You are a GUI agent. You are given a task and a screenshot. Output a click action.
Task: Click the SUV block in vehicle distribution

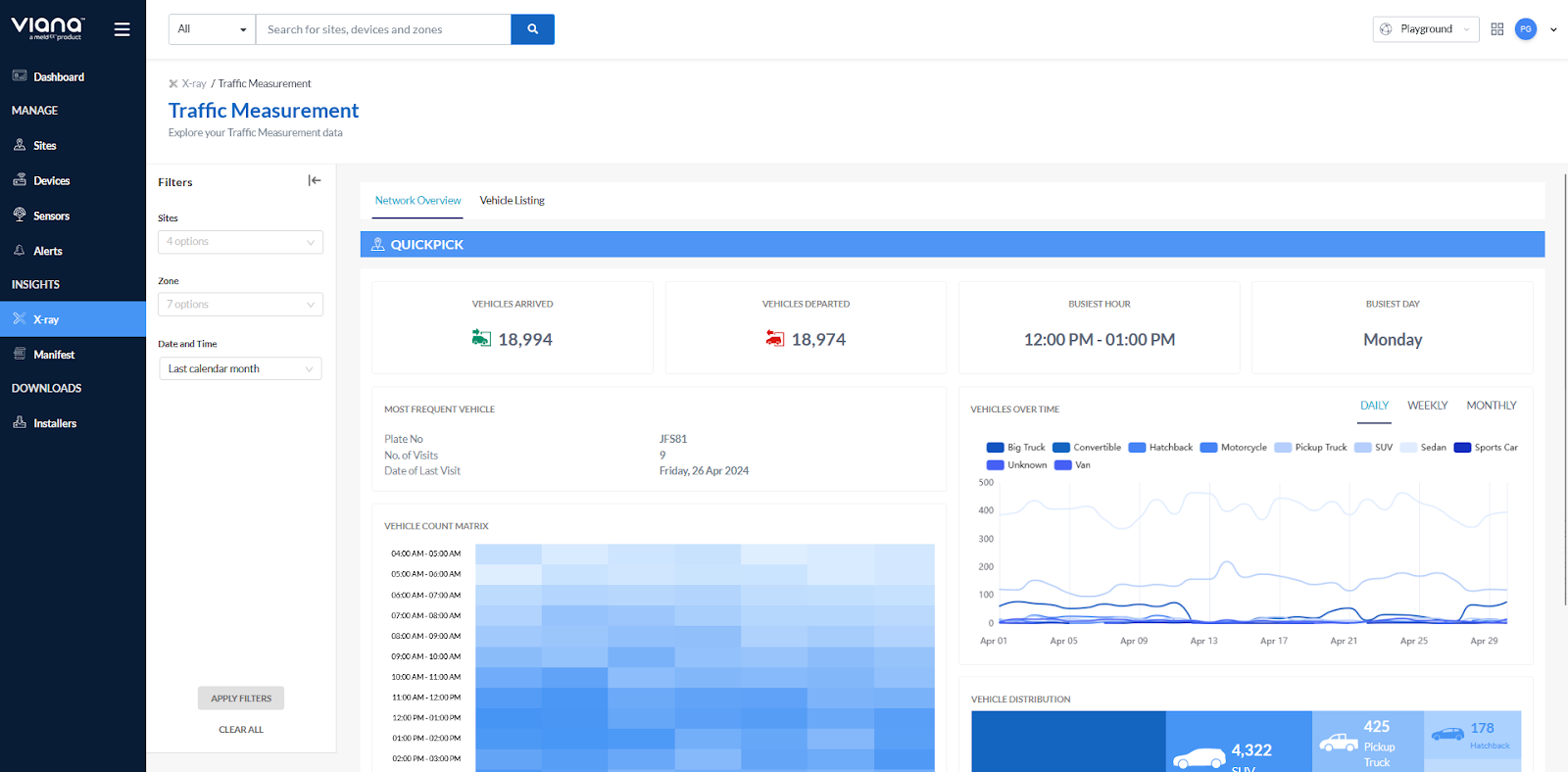point(1239,747)
